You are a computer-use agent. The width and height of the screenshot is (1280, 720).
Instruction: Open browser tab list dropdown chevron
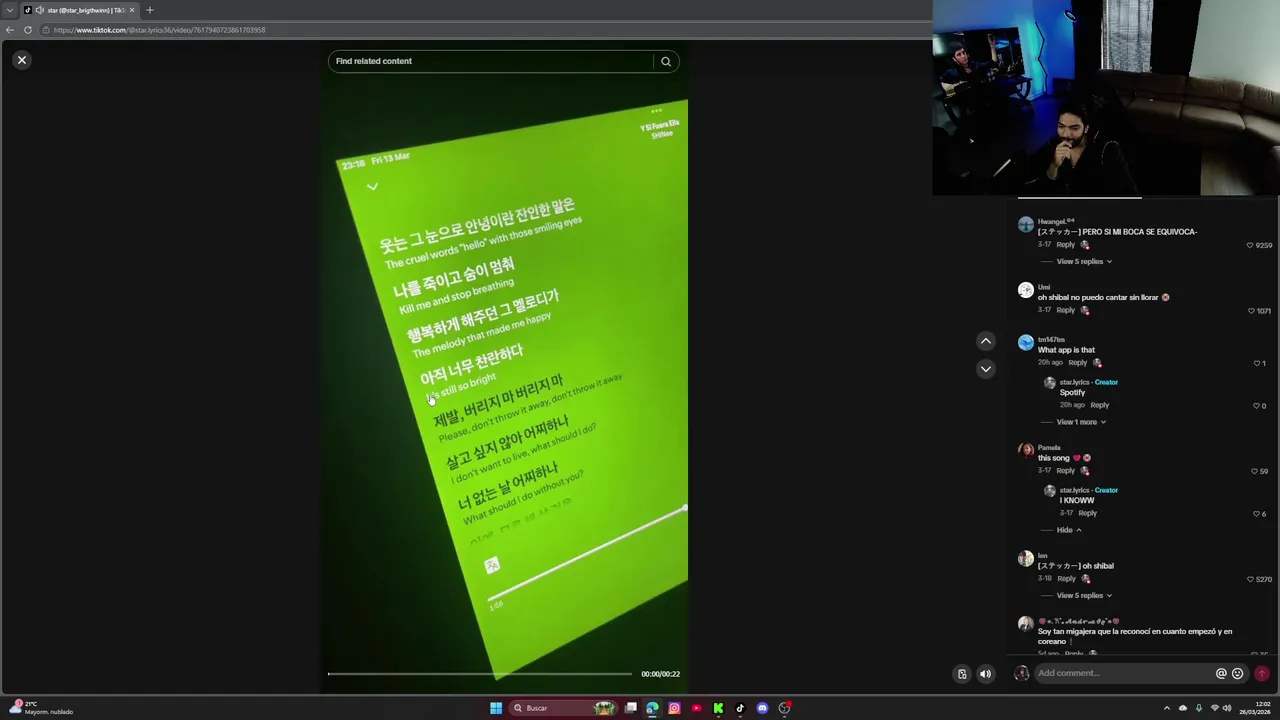(x=9, y=10)
